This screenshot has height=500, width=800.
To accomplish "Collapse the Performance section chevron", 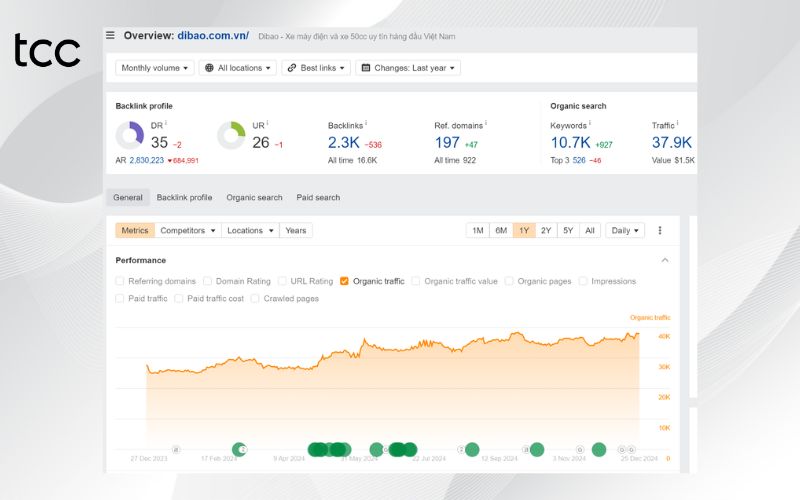I will pyautogui.click(x=665, y=260).
